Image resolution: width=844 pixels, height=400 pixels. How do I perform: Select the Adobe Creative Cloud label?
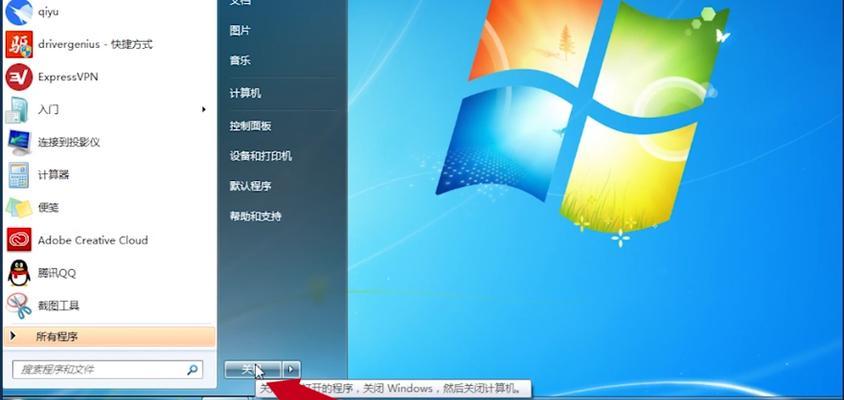coord(93,240)
